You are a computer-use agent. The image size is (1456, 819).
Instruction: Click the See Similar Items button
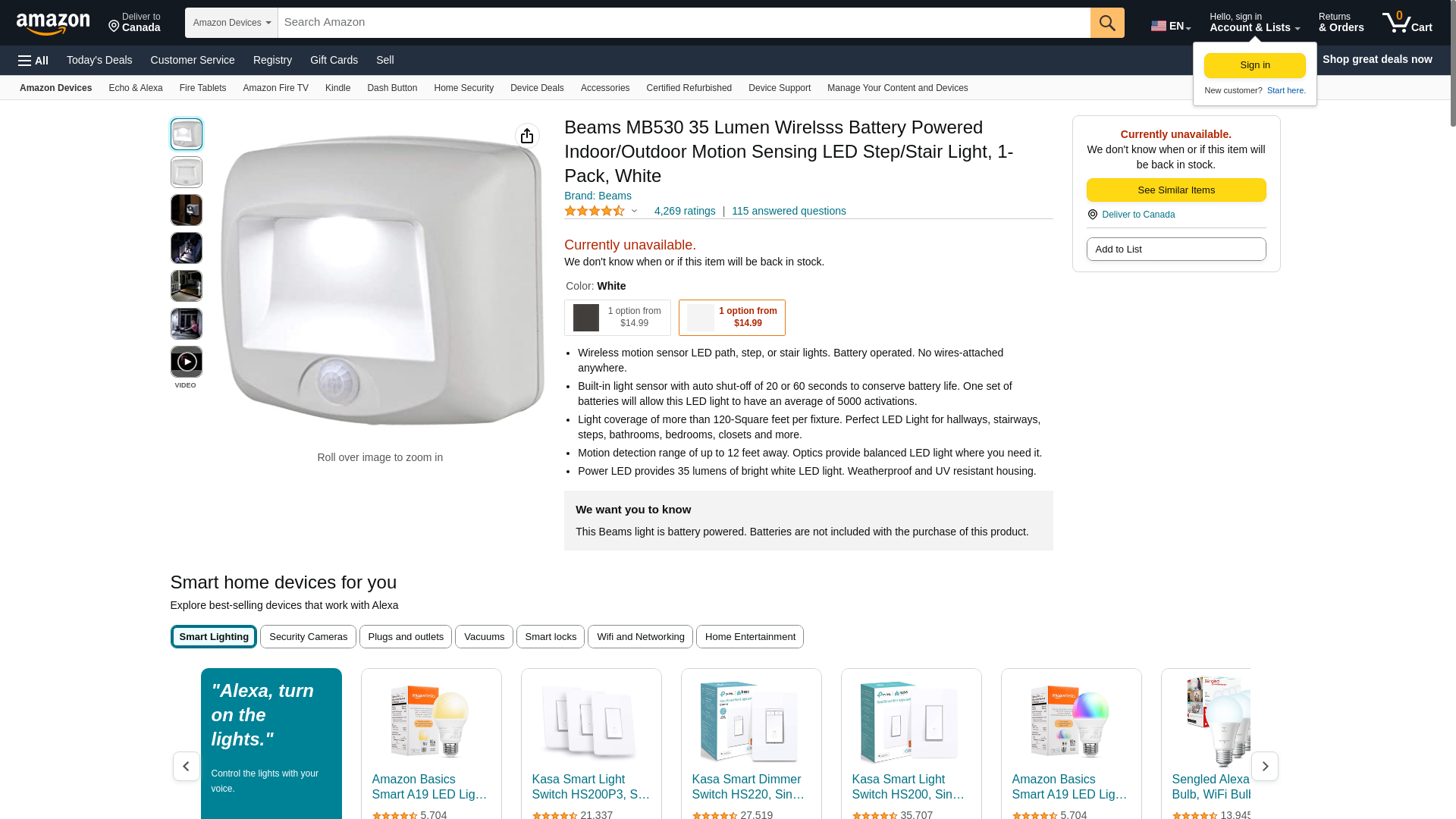(1175, 190)
